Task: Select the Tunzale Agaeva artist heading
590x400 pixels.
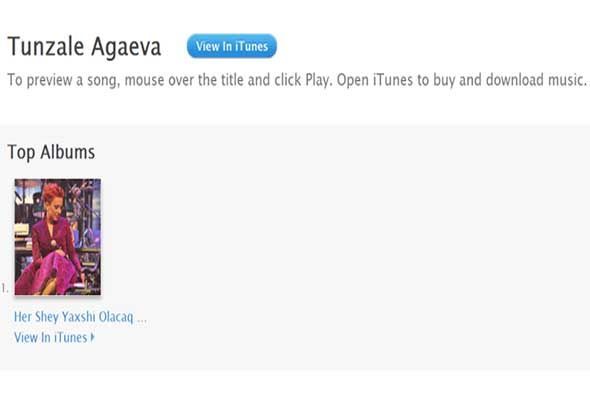Action: pyautogui.click(x=84, y=47)
